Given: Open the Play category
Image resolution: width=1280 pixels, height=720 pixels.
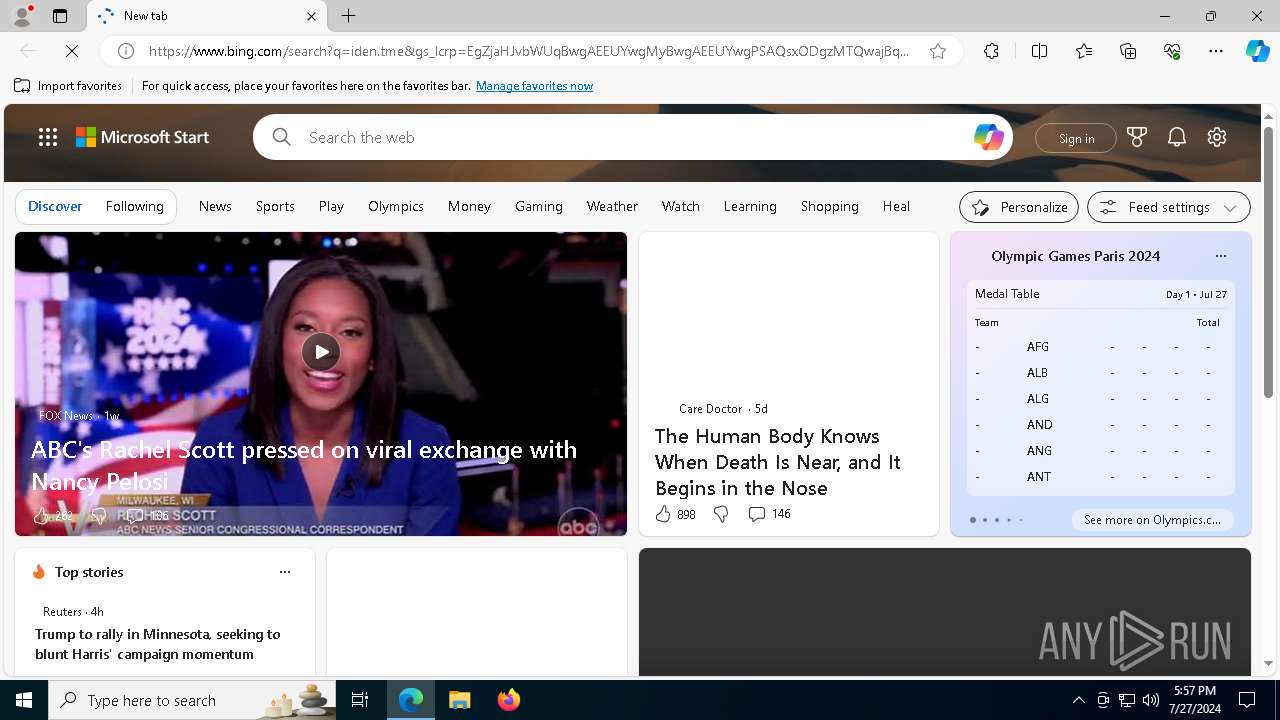Looking at the screenshot, I should point(331,206).
